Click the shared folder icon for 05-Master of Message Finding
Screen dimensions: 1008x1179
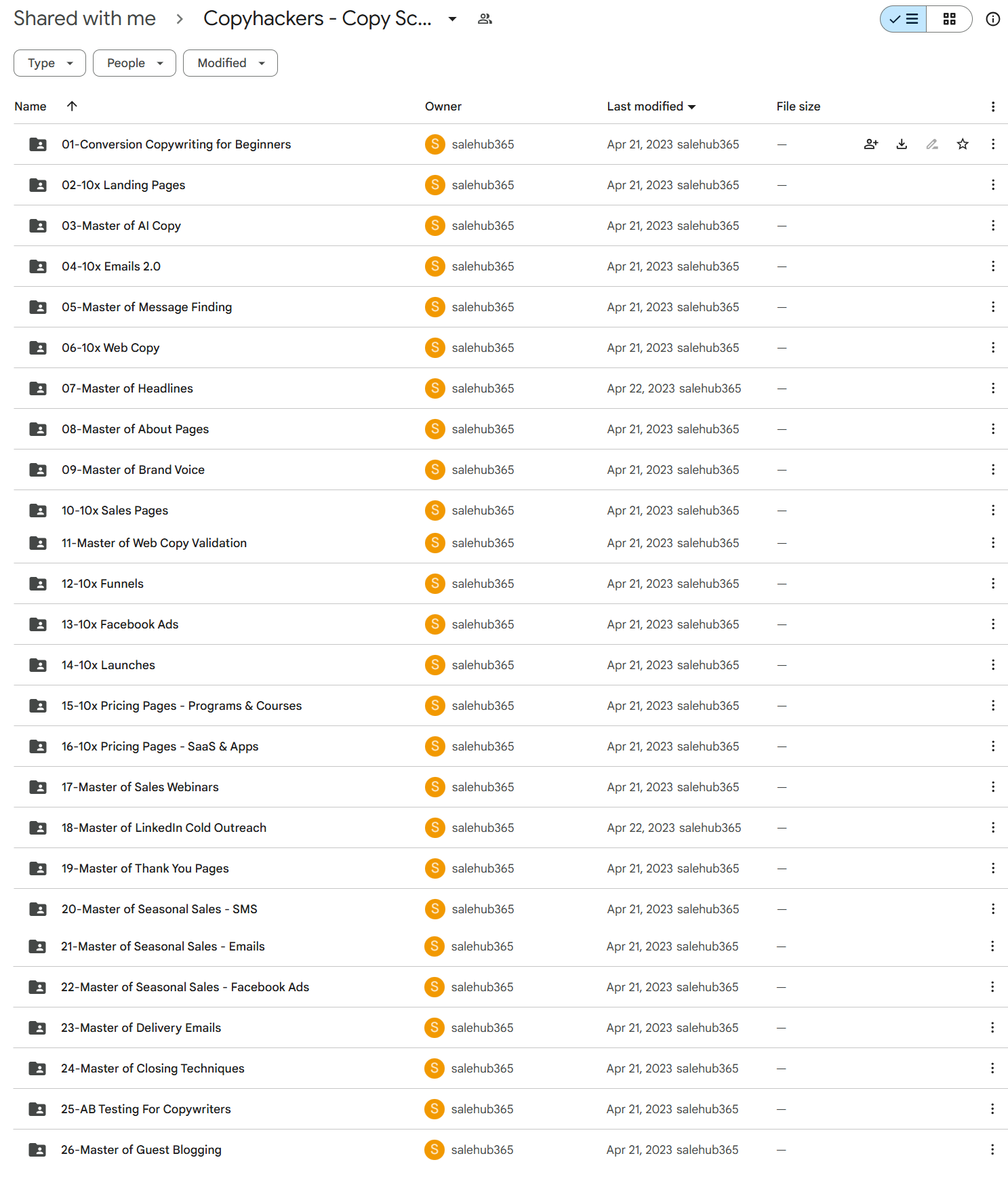pos(38,307)
